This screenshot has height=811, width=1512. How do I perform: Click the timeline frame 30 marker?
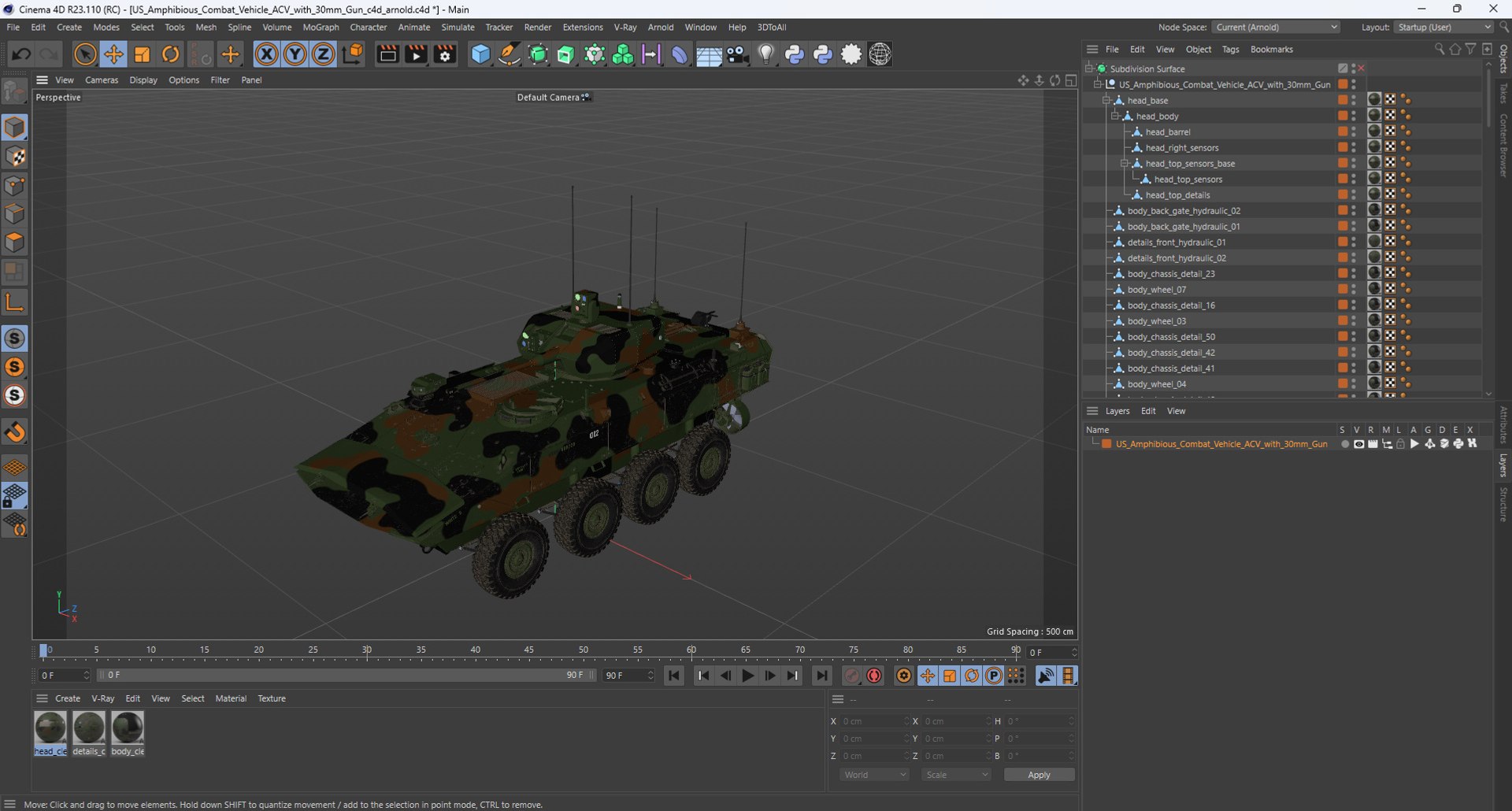pyautogui.click(x=367, y=651)
